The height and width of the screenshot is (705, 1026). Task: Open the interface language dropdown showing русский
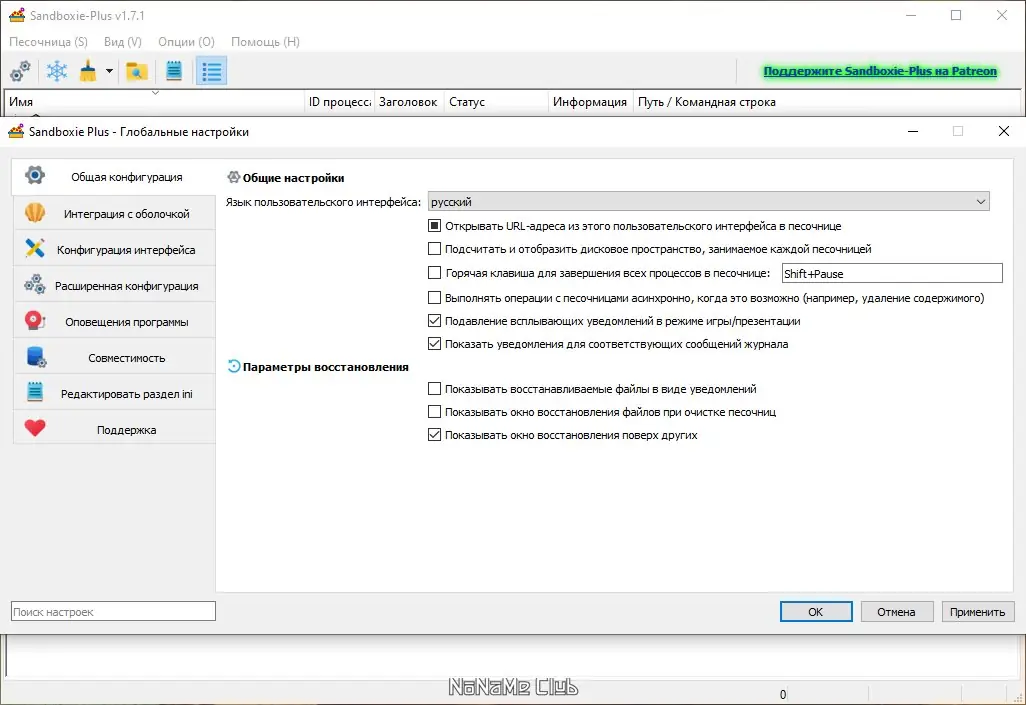[x=709, y=202]
